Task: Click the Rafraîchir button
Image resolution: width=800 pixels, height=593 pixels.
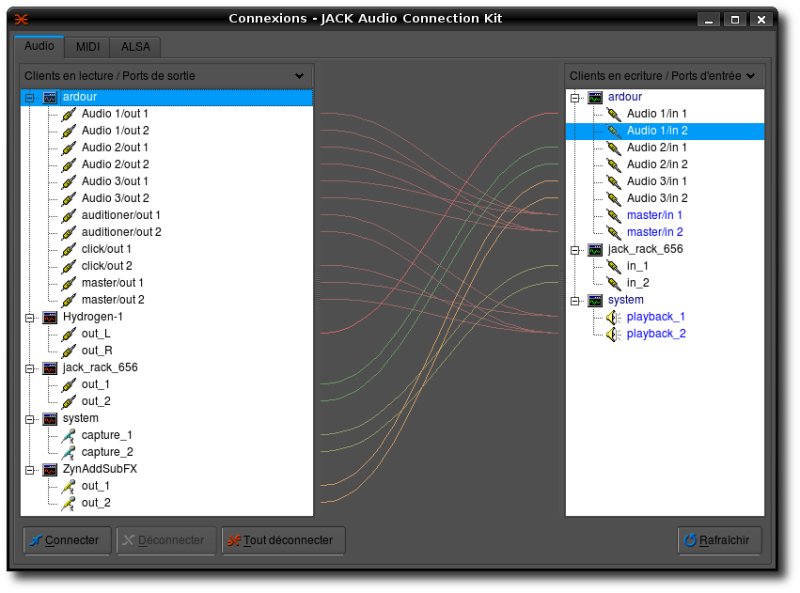Action: click(x=719, y=540)
